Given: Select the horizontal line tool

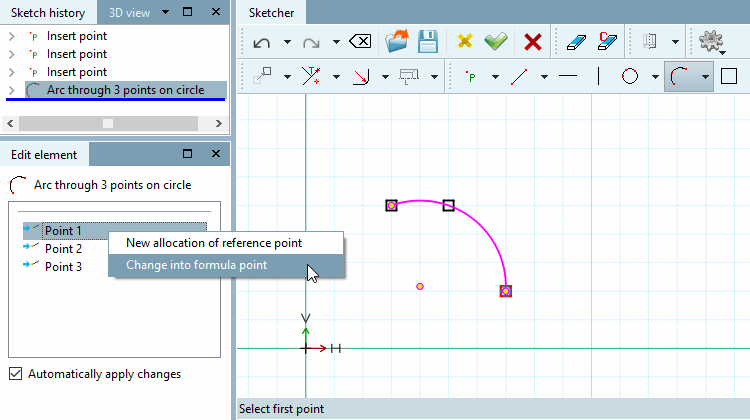Looking at the screenshot, I should 568,76.
